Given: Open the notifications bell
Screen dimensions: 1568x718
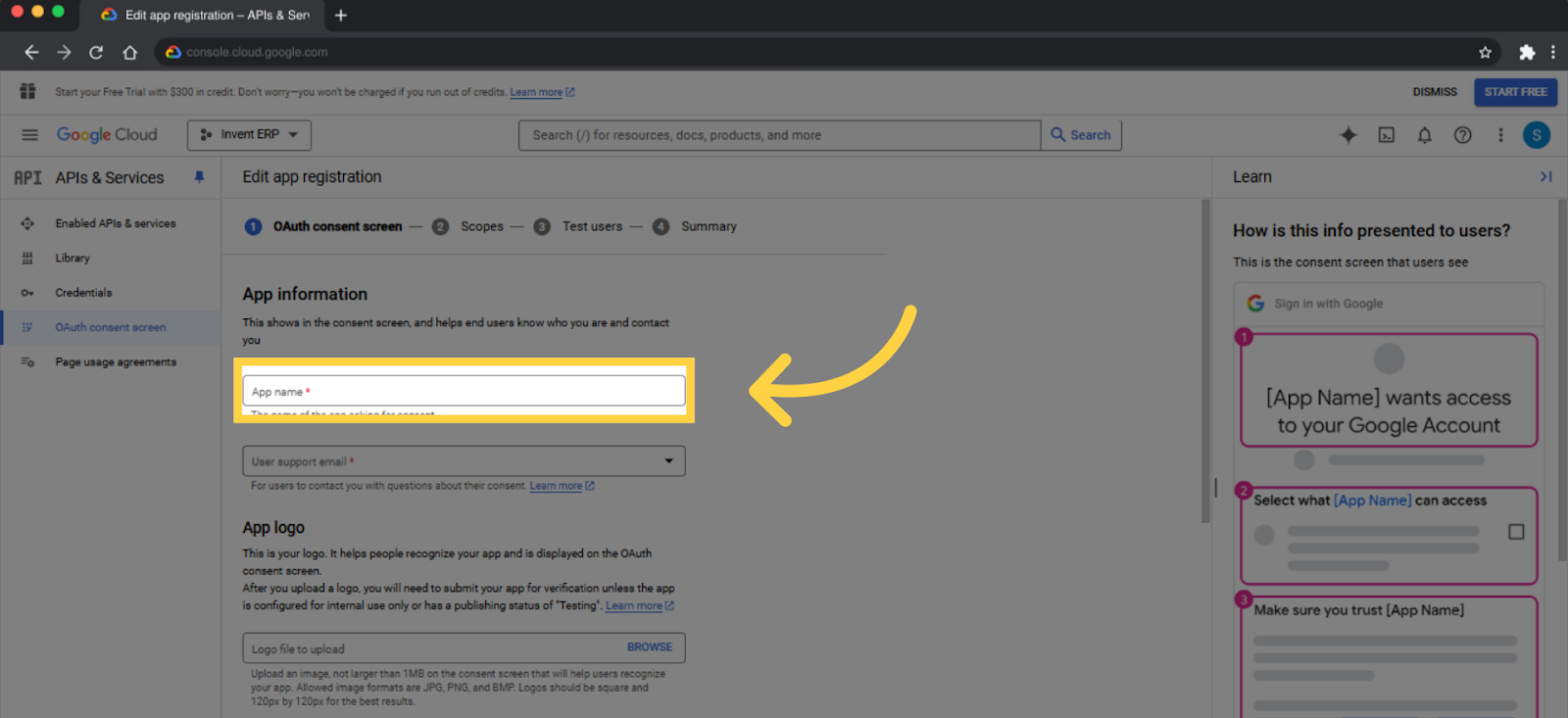Looking at the screenshot, I should point(1425,135).
